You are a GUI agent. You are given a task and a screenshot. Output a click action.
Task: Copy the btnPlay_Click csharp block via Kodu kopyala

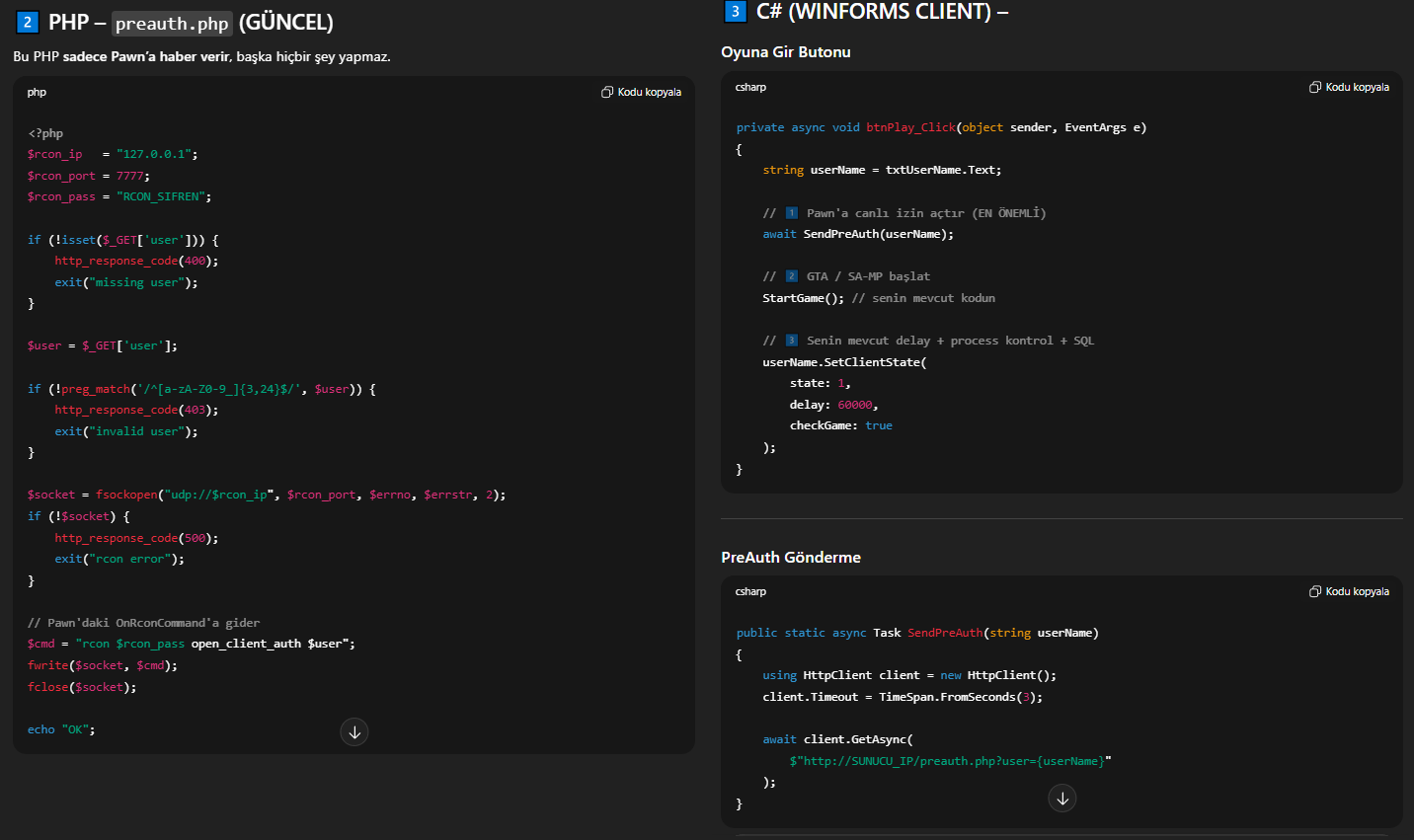pos(1350,87)
